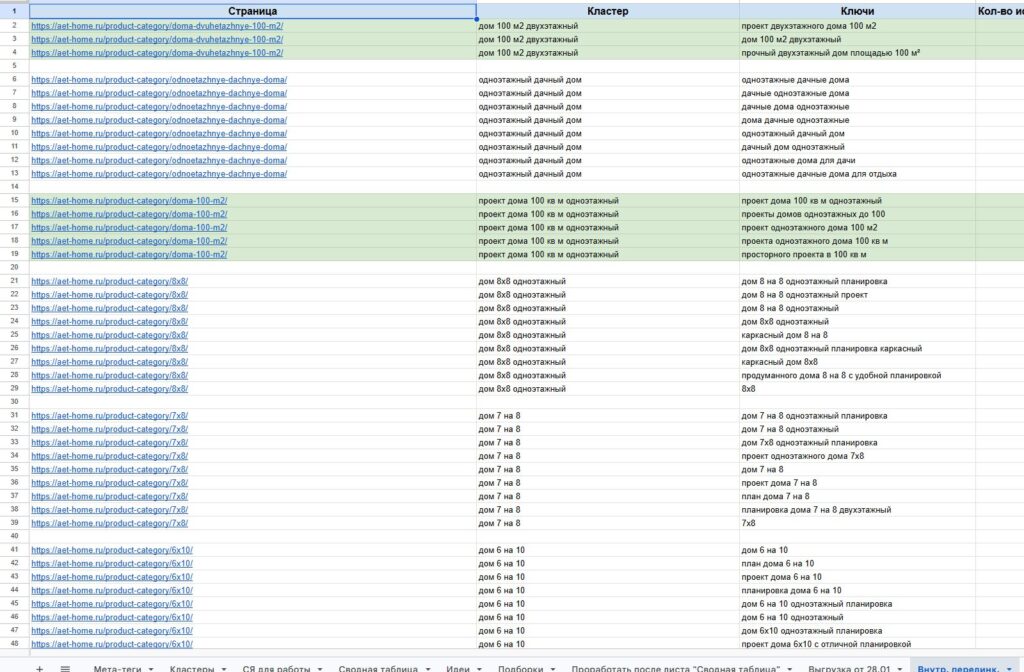Open the СЯ для работы tab dropdown arrow
Image resolution: width=1024 pixels, height=672 pixels.
(320, 669)
